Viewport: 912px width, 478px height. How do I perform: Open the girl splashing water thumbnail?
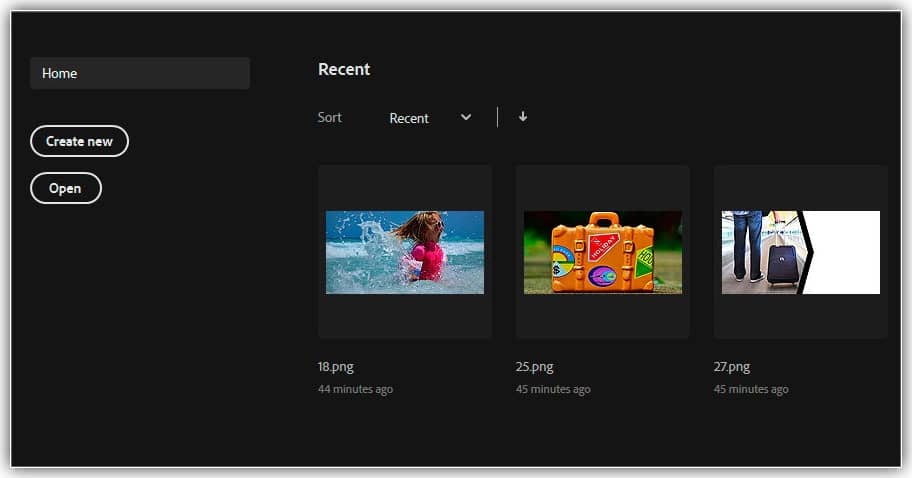[405, 252]
